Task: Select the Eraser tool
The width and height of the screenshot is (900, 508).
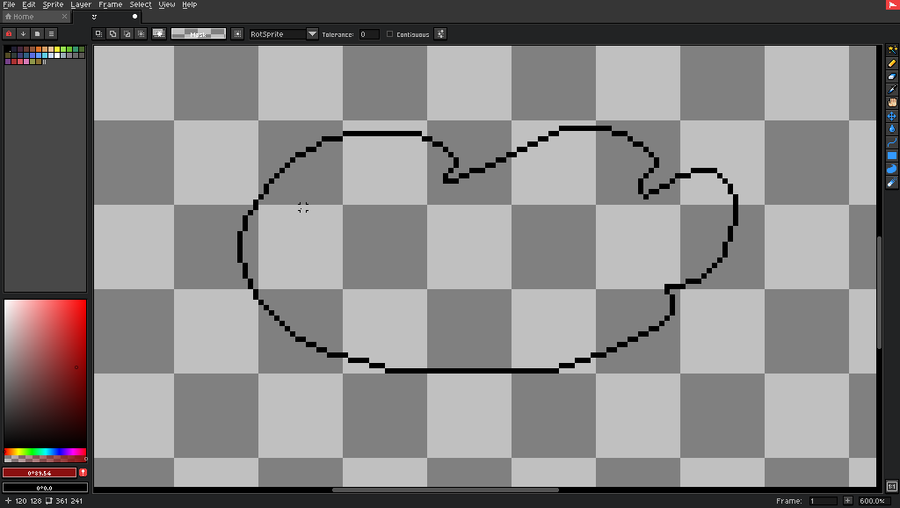Action: 891,76
